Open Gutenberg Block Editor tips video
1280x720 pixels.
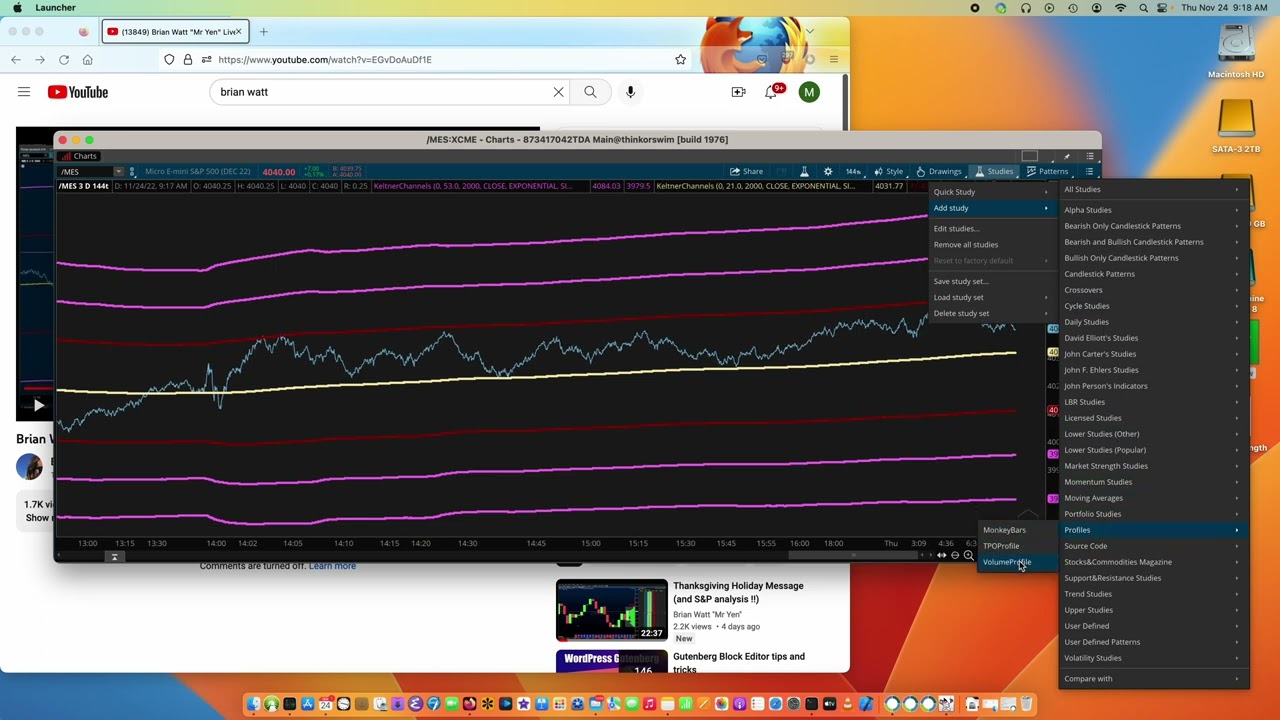click(739, 663)
